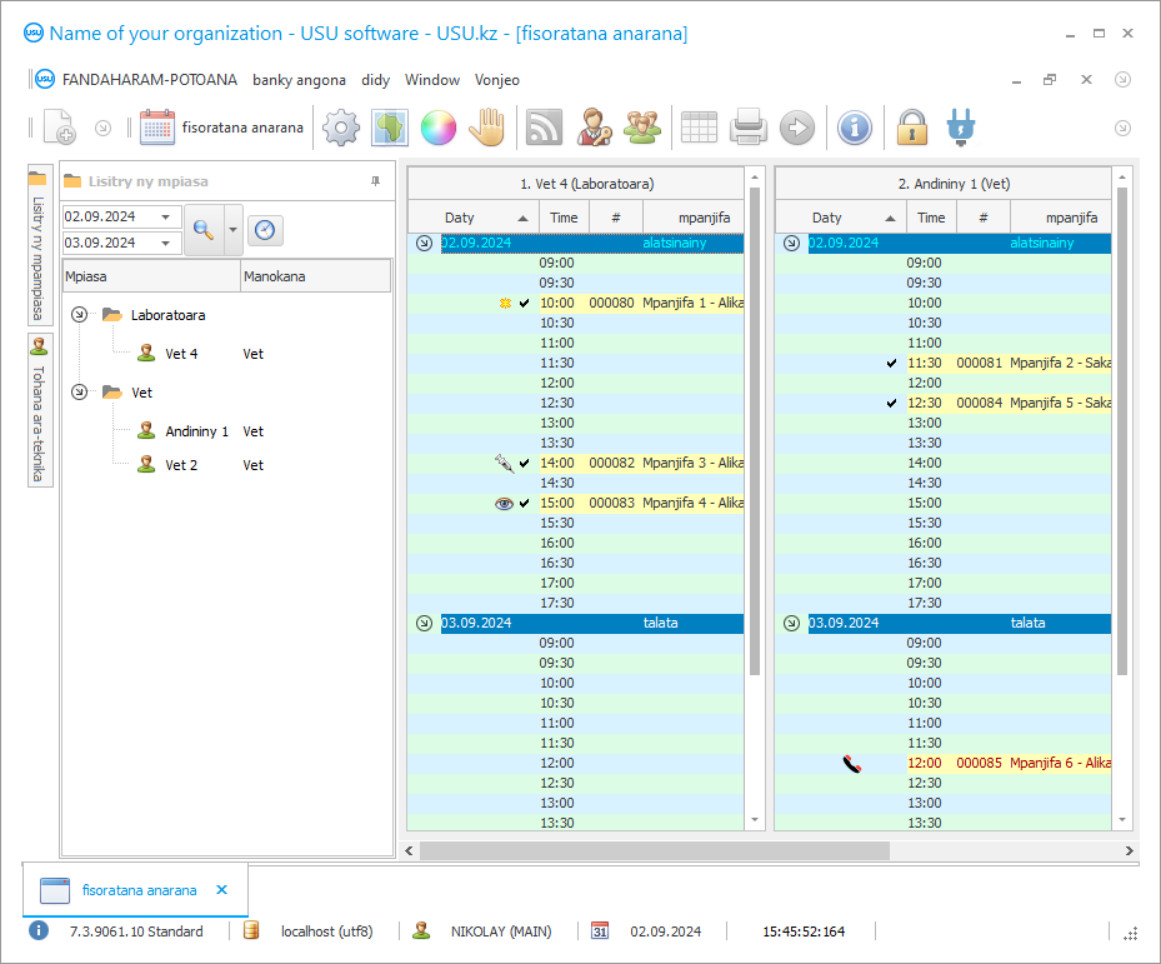Click the magnifier search button
This screenshot has height=964, width=1161.
point(204,230)
